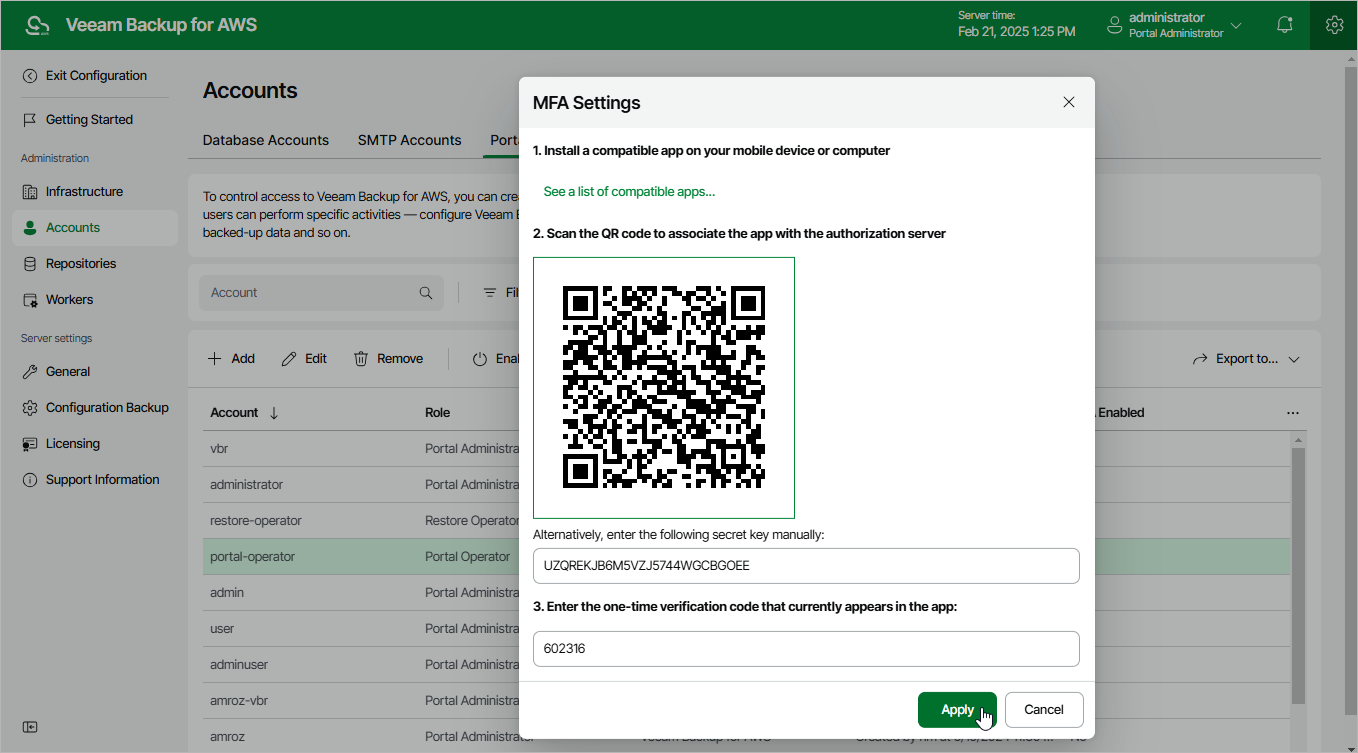Open the column options ellipsis menu
The height and width of the screenshot is (753, 1358).
tap(1293, 413)
